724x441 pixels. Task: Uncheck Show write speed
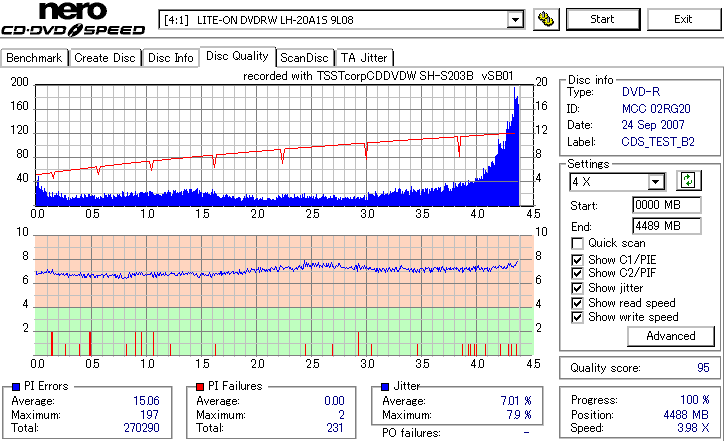coord(577,317)
